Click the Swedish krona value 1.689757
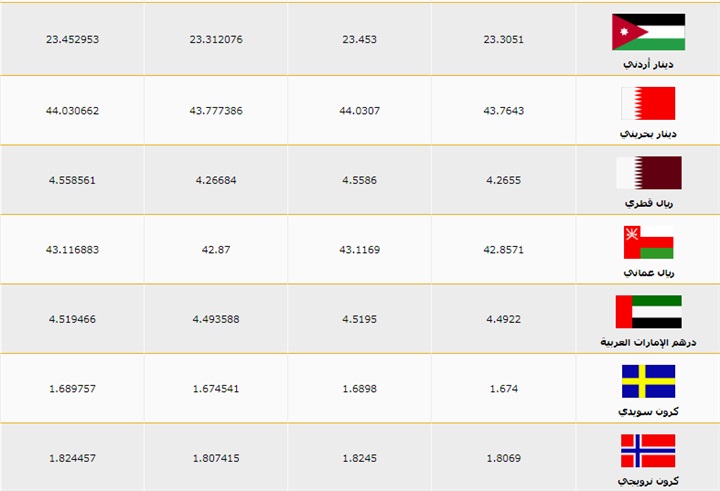This screenshot has width=720, height=491. 72,388
